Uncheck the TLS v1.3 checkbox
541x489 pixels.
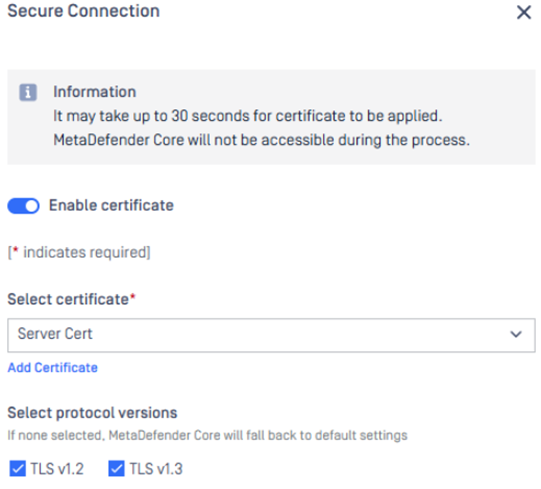(116, 469)
